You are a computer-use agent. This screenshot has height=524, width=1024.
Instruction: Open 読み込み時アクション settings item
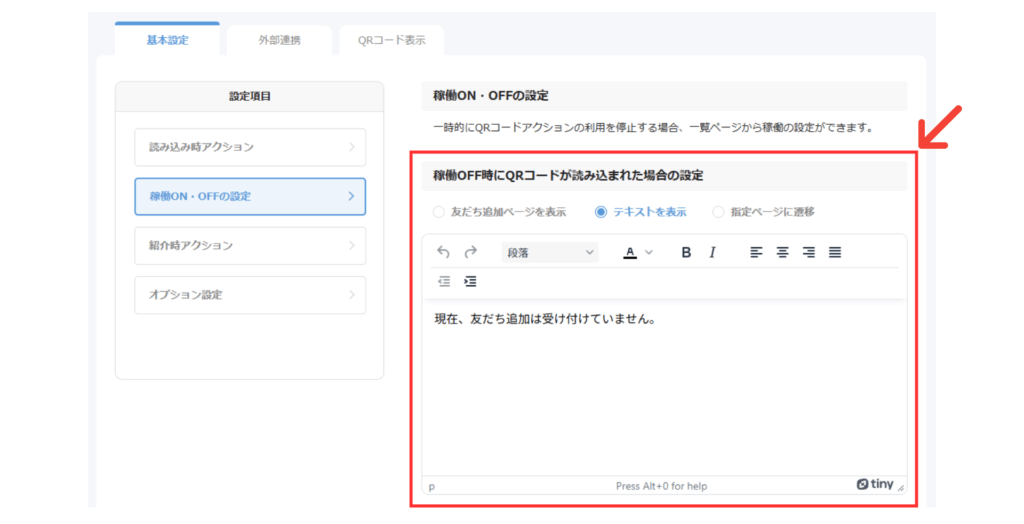coord(250,147)
